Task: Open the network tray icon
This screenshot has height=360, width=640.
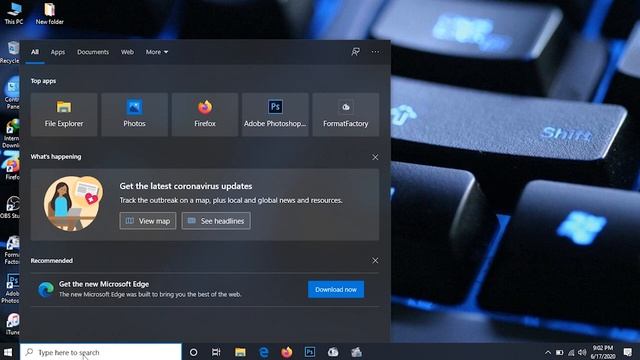Action: coord(571,353)
